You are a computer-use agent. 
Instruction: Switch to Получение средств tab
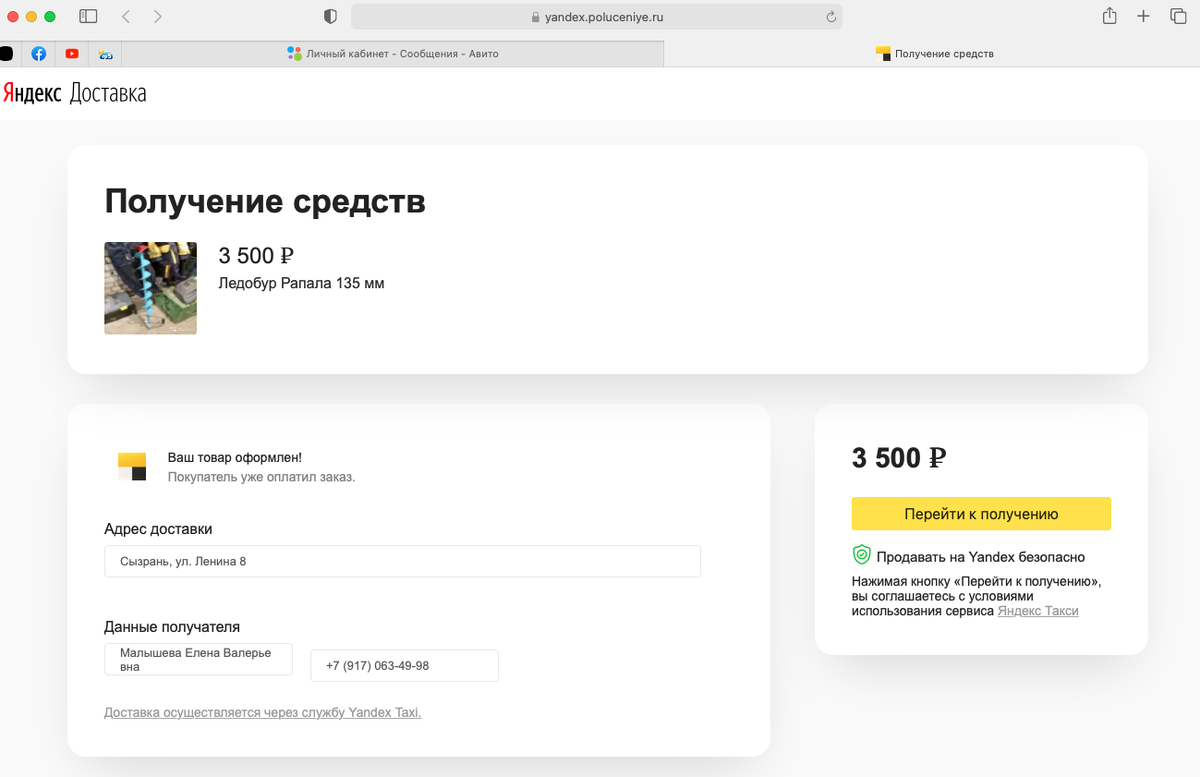click(934, 54)
